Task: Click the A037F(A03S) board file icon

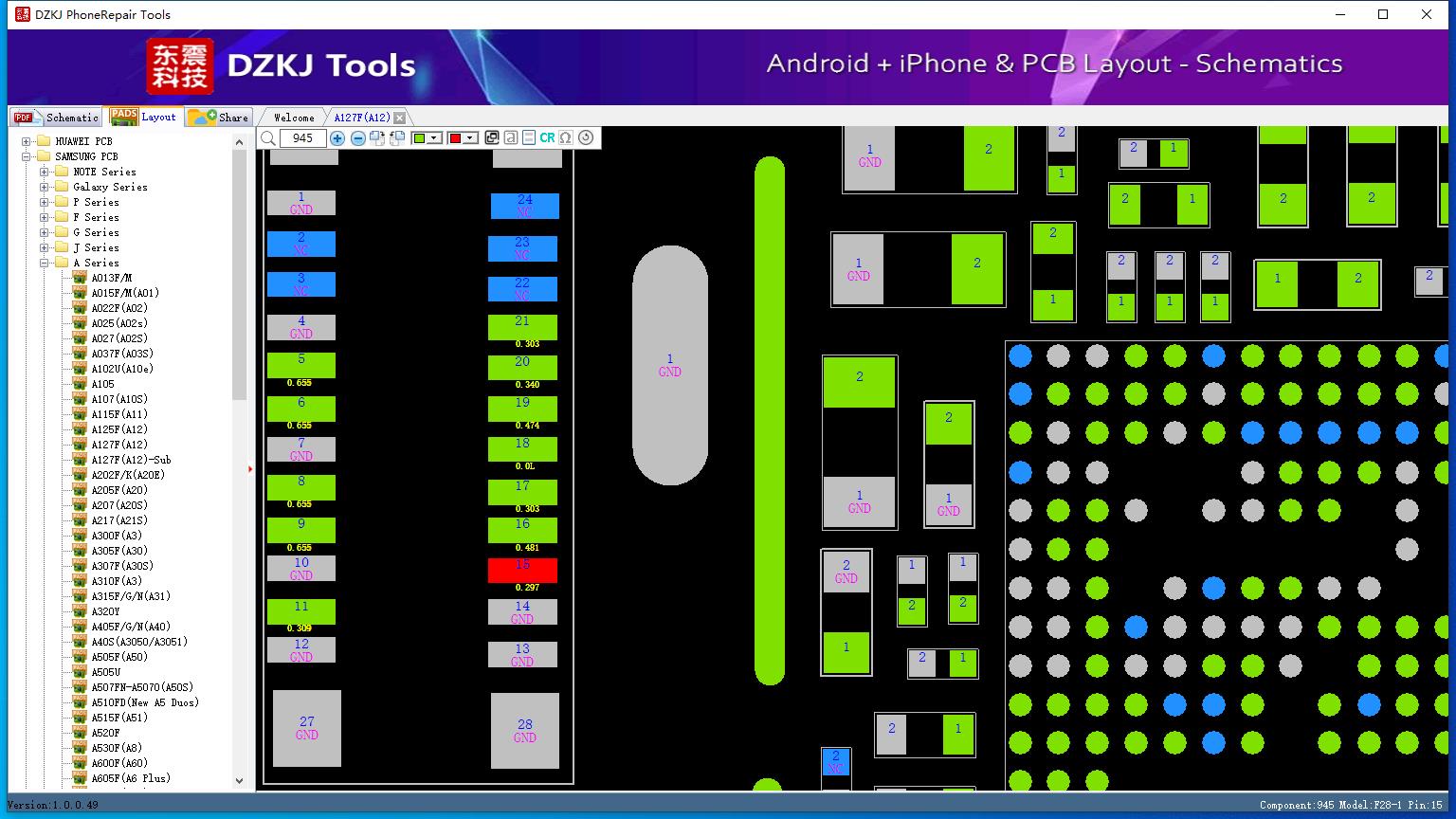Action: (x=80, y=354)
